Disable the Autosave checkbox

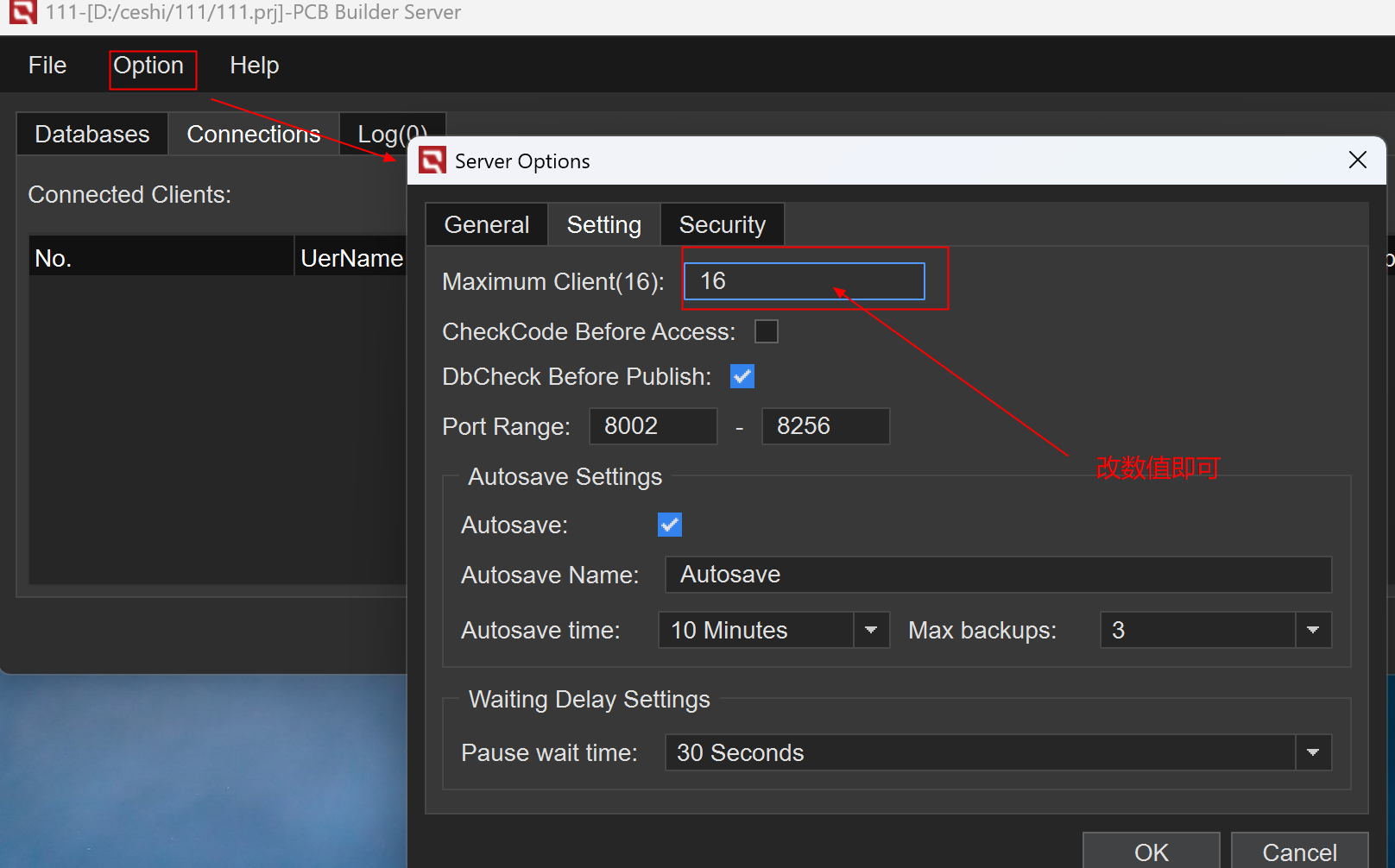[669, 525]
